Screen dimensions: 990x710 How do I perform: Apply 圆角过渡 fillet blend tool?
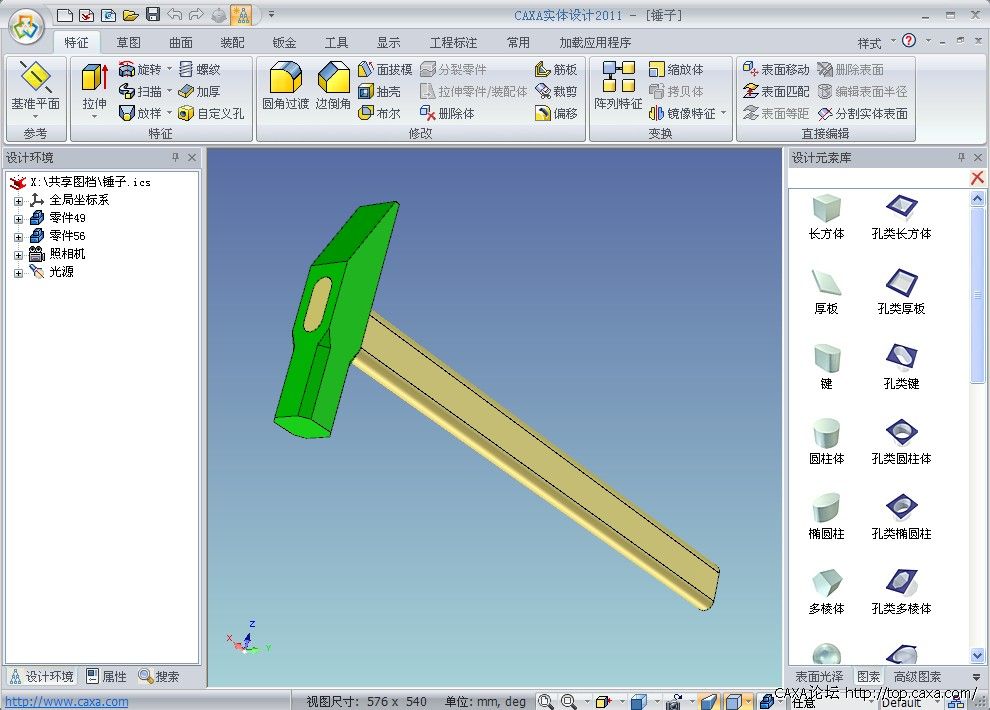tap(285, 86)
